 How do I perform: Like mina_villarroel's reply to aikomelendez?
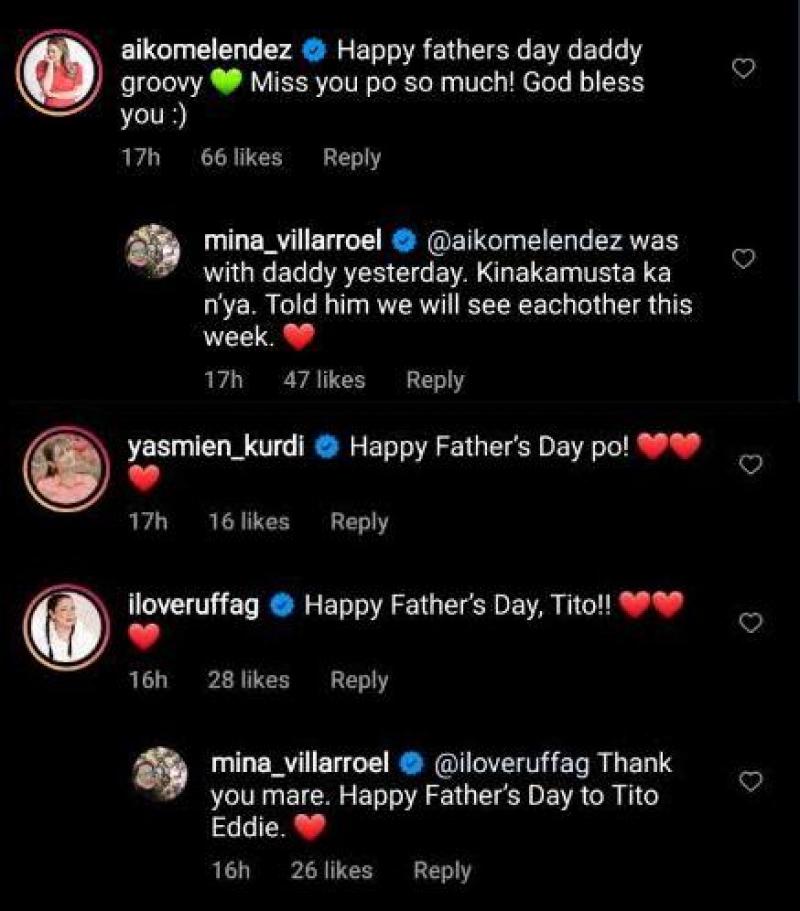click(743, 260)
